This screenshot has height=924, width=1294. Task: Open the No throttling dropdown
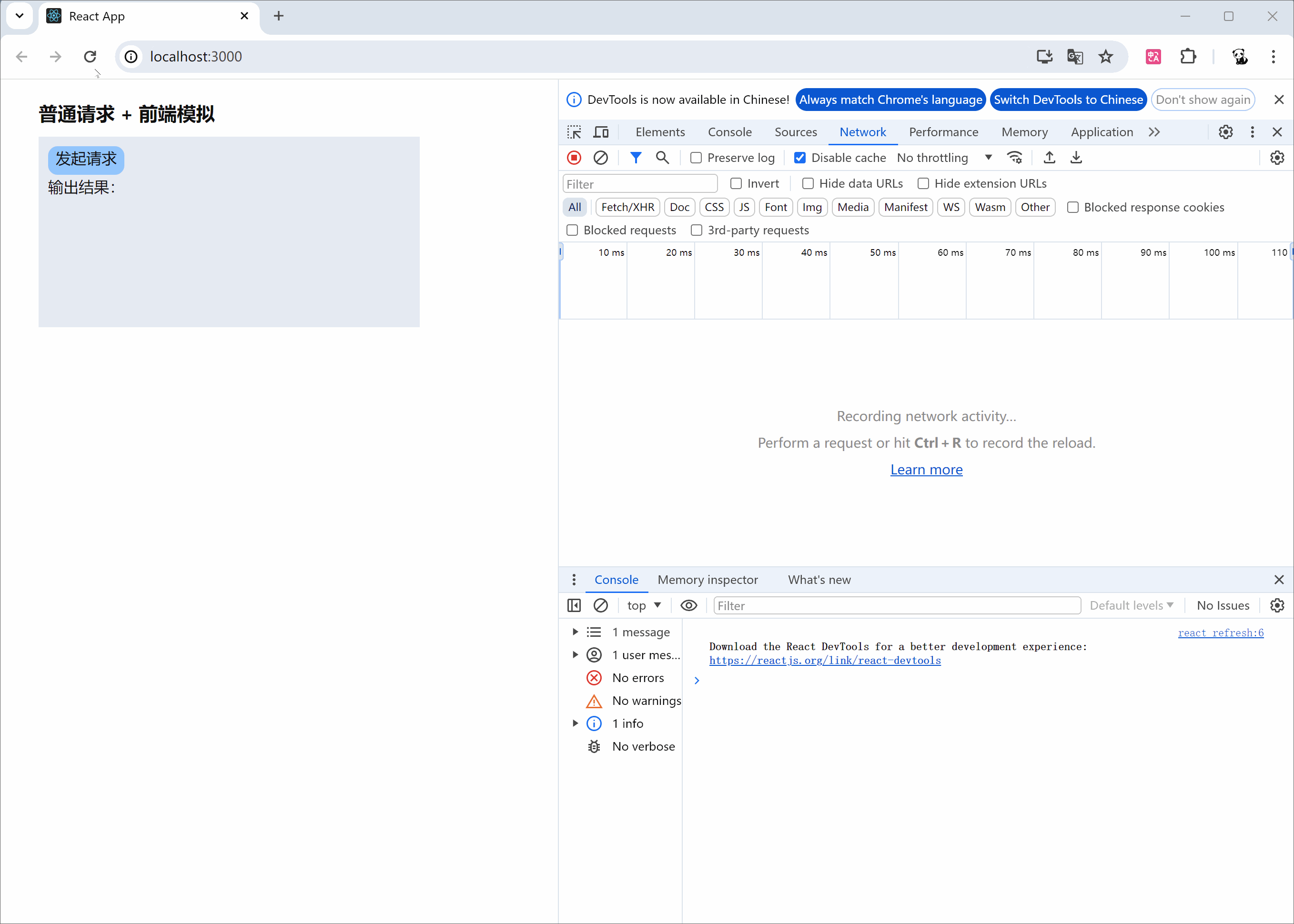[x=944, y=158]
